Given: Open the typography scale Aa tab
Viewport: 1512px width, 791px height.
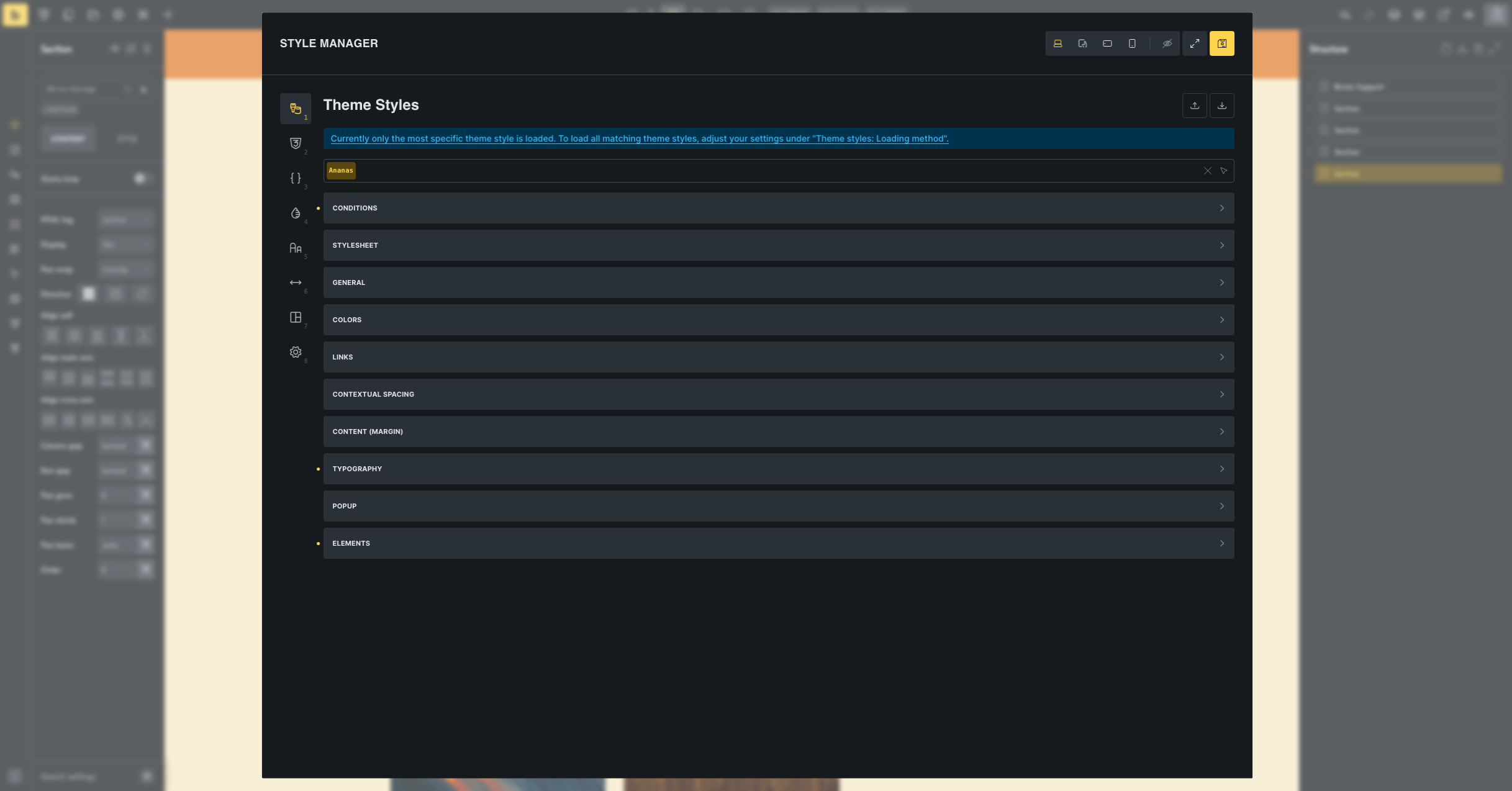Looking at the screenshot, I should tap(296, 248).
